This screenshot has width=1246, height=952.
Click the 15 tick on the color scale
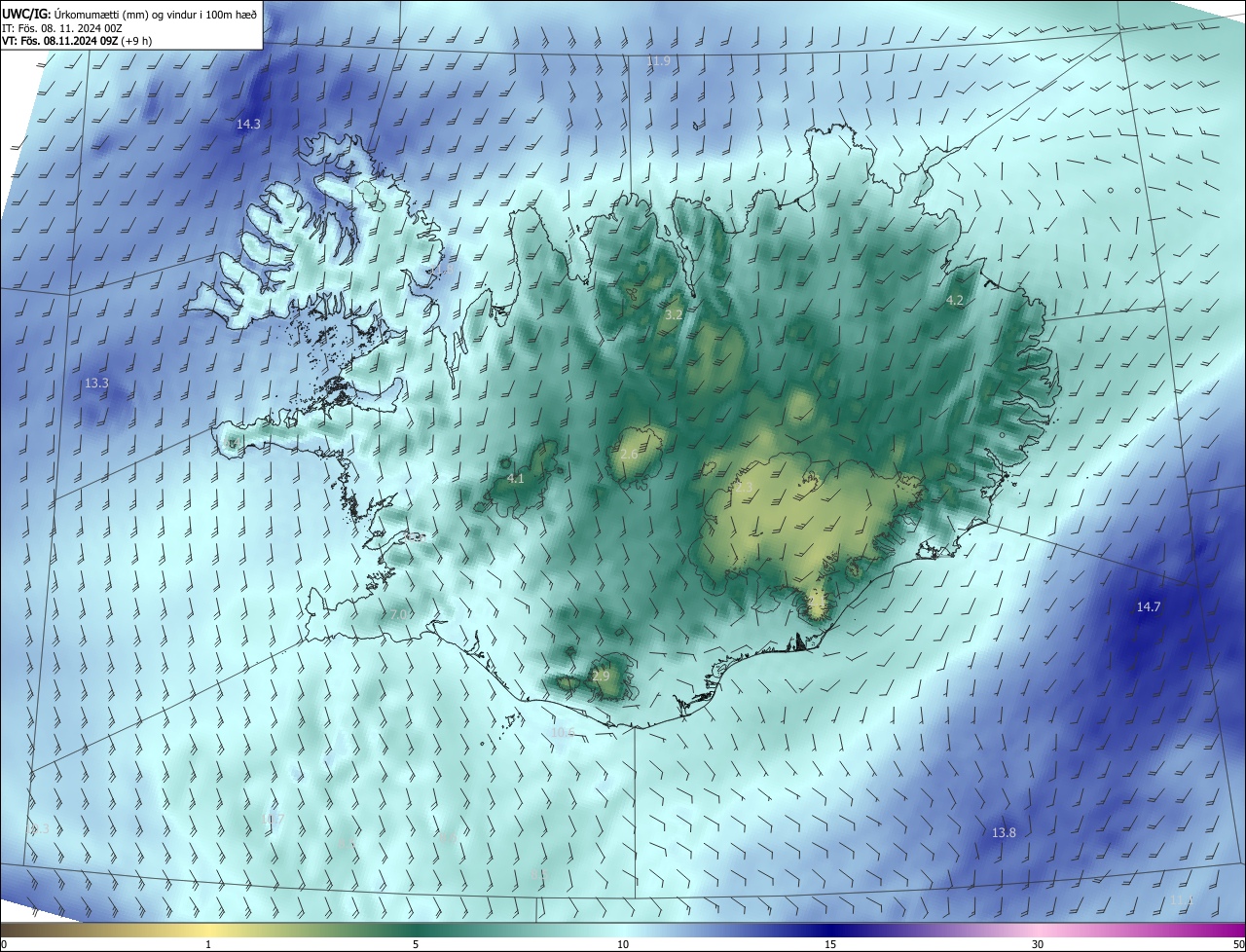click(830, 944)
